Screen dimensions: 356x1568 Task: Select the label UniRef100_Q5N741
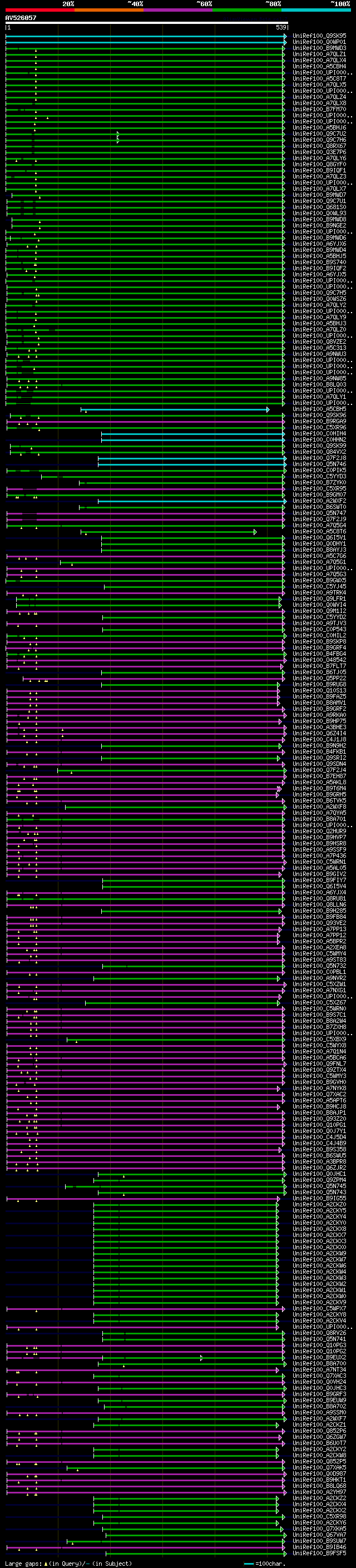(319, 1339)
